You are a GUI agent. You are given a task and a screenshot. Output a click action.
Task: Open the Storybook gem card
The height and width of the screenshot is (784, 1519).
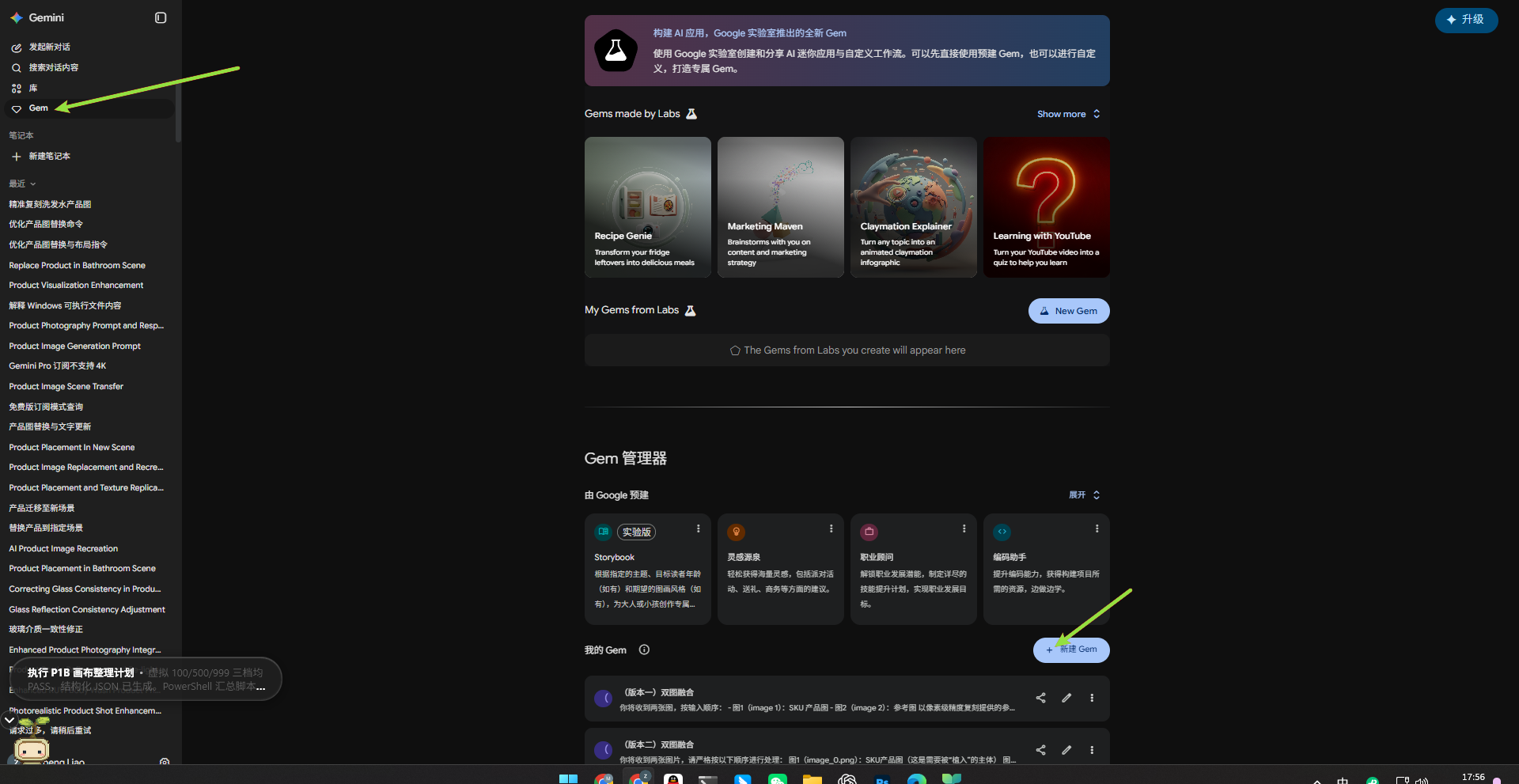(647, 570)
